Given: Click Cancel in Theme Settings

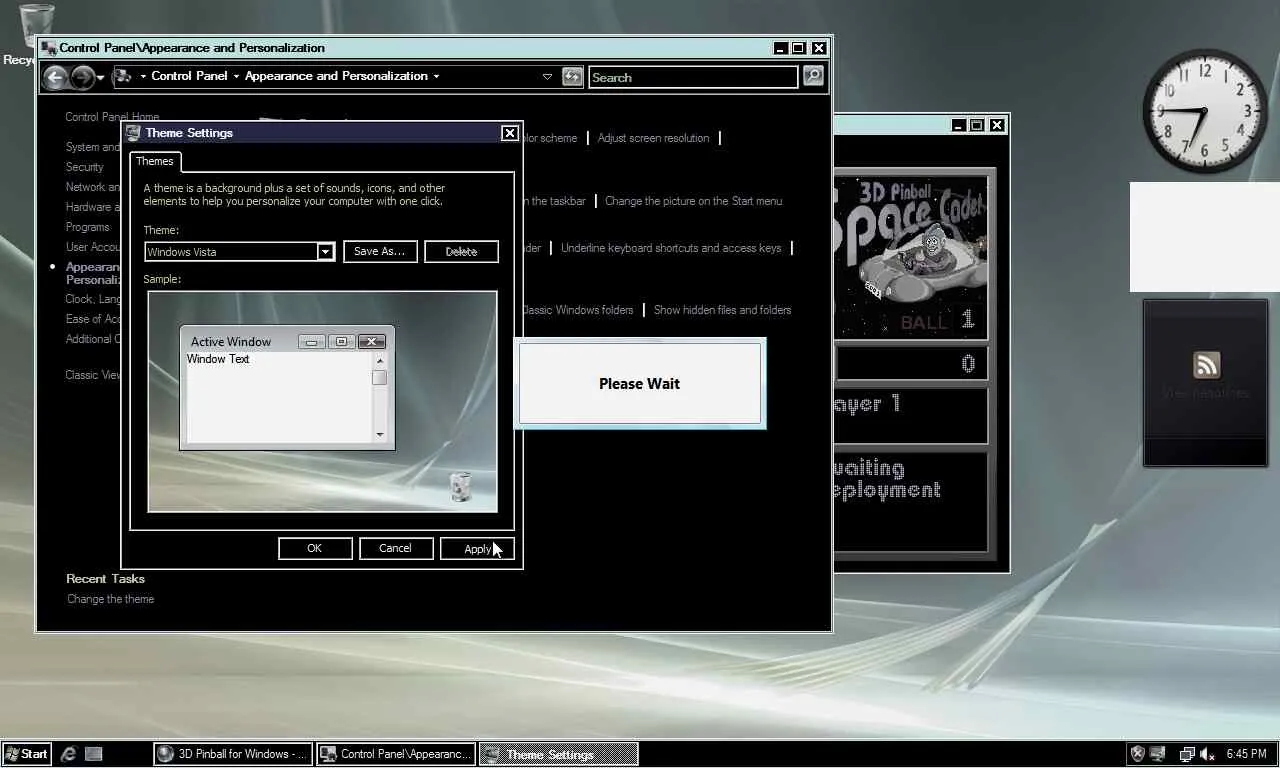Looking at the screenshot, I should pos(395,548).
